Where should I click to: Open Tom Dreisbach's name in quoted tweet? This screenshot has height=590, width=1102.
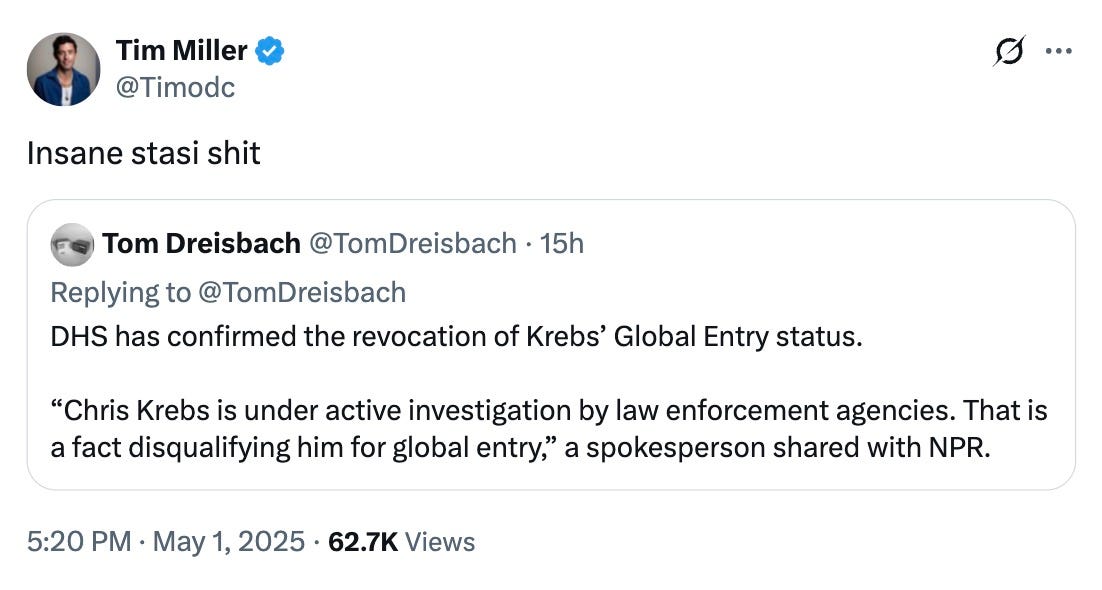pos(201,243)
